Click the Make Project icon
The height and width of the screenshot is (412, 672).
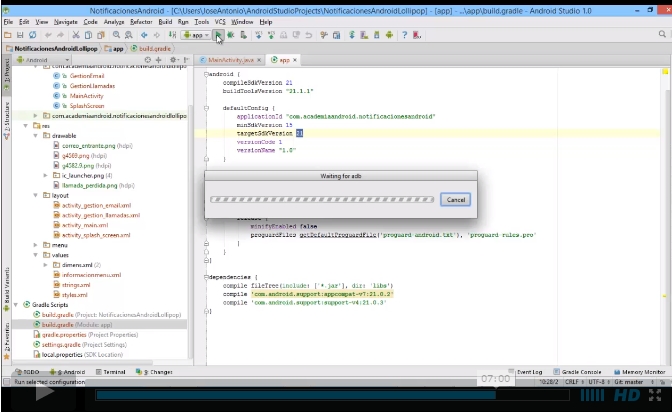click(x=172, y=35)
